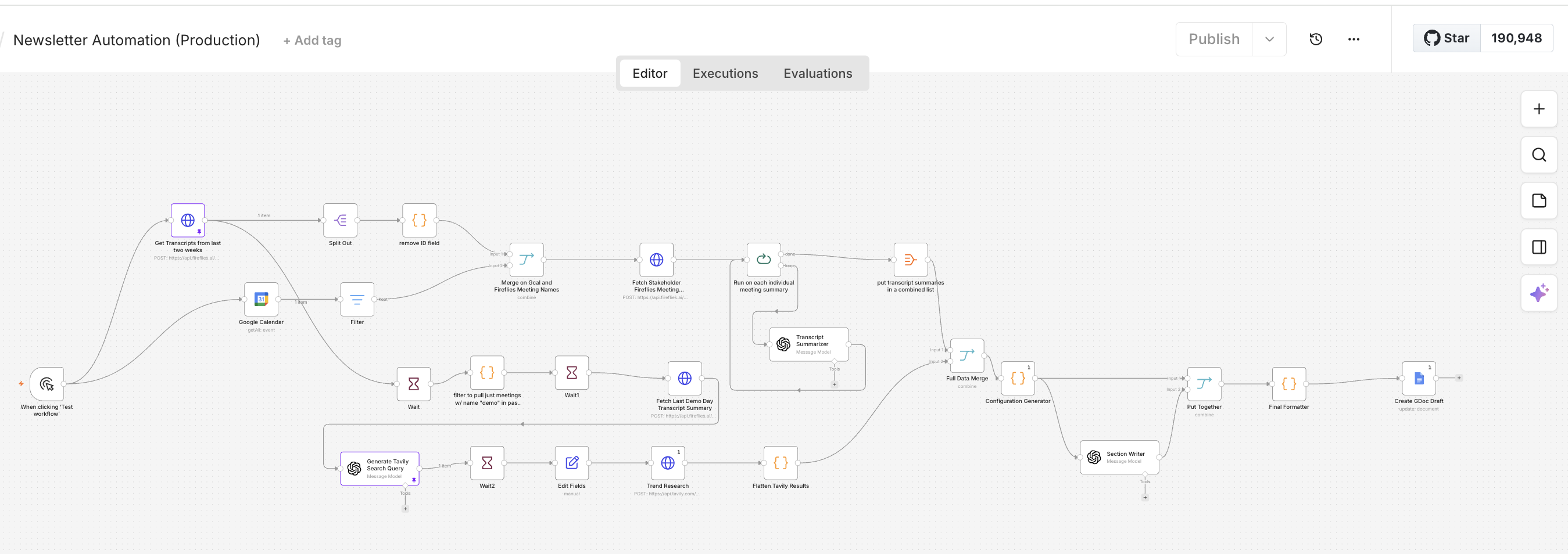Image resolution: width=1568 pixels, height=554 pixels.
Task: Open the Flatten Tavily Results code node
Action: [x=781, y=463]
